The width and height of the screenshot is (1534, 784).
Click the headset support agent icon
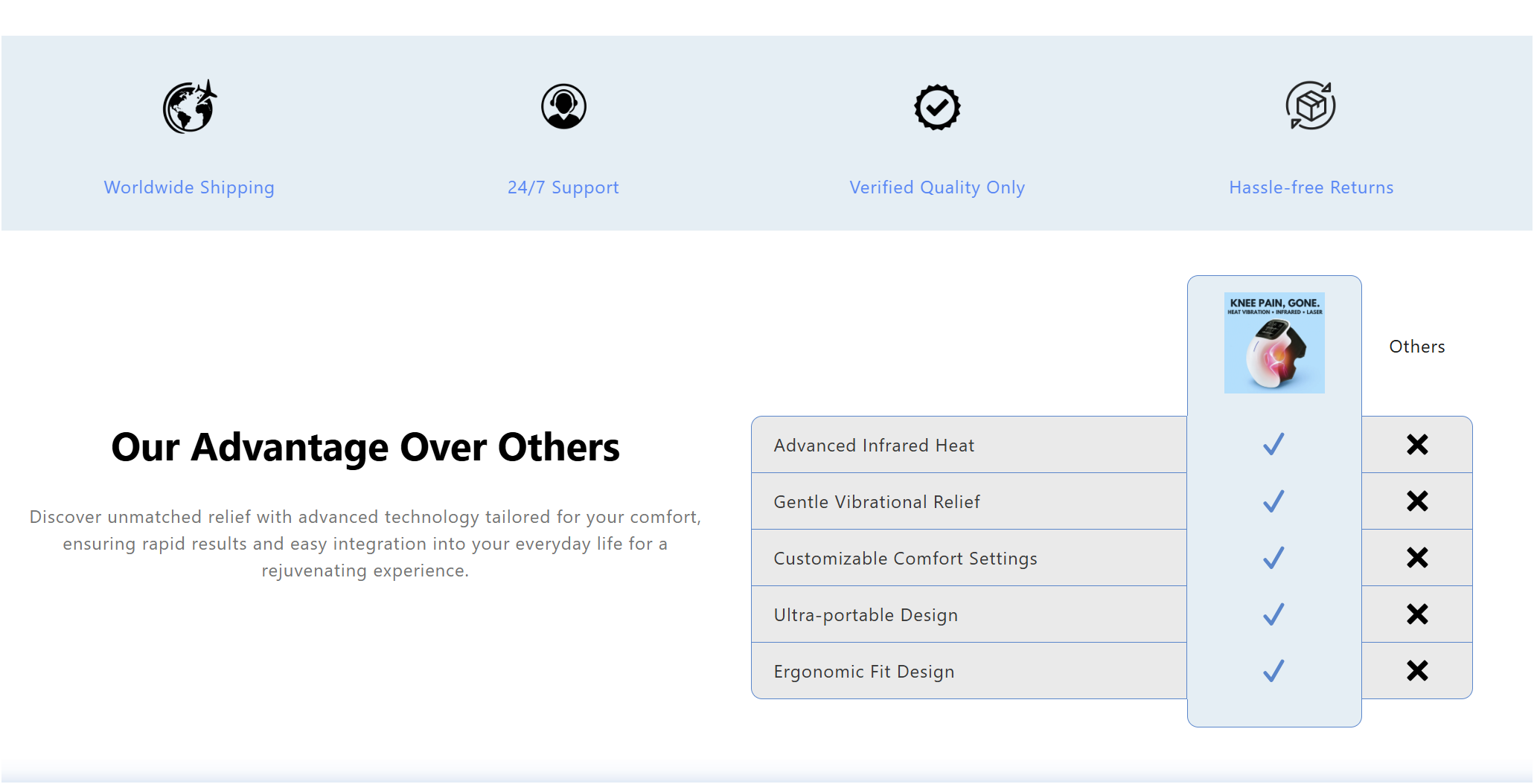click(x=563, y=106)
